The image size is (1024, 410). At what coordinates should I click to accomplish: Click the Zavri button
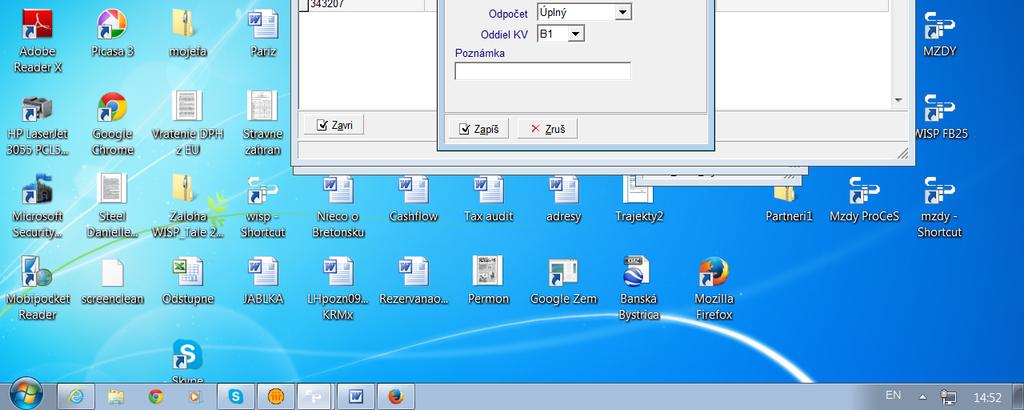click(x=333, y=125)
